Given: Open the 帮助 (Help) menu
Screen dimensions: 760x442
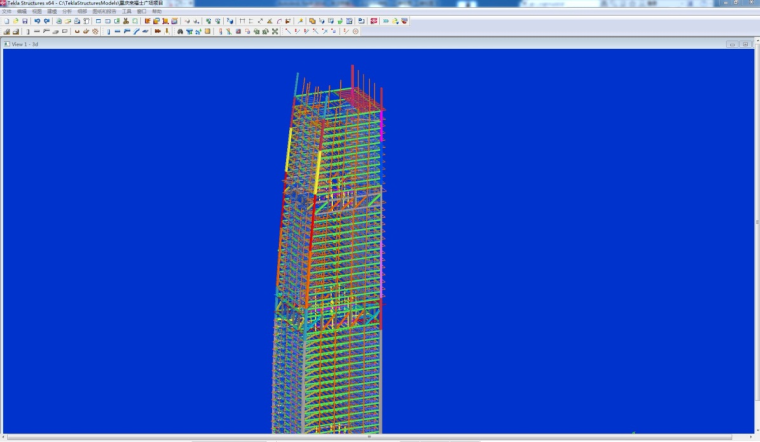Looking at the screenshot, I should pos(157,12).
